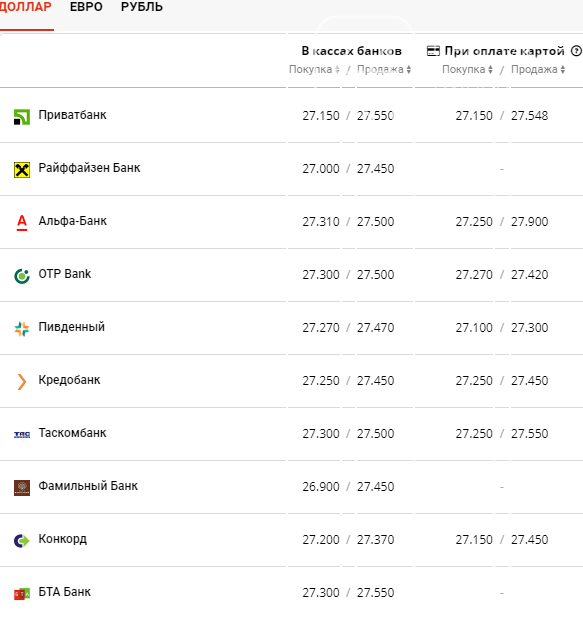Click the Райффайзен Банк logo icon
This screenshot has height=618, width=583.
click(x=22, y=170)
